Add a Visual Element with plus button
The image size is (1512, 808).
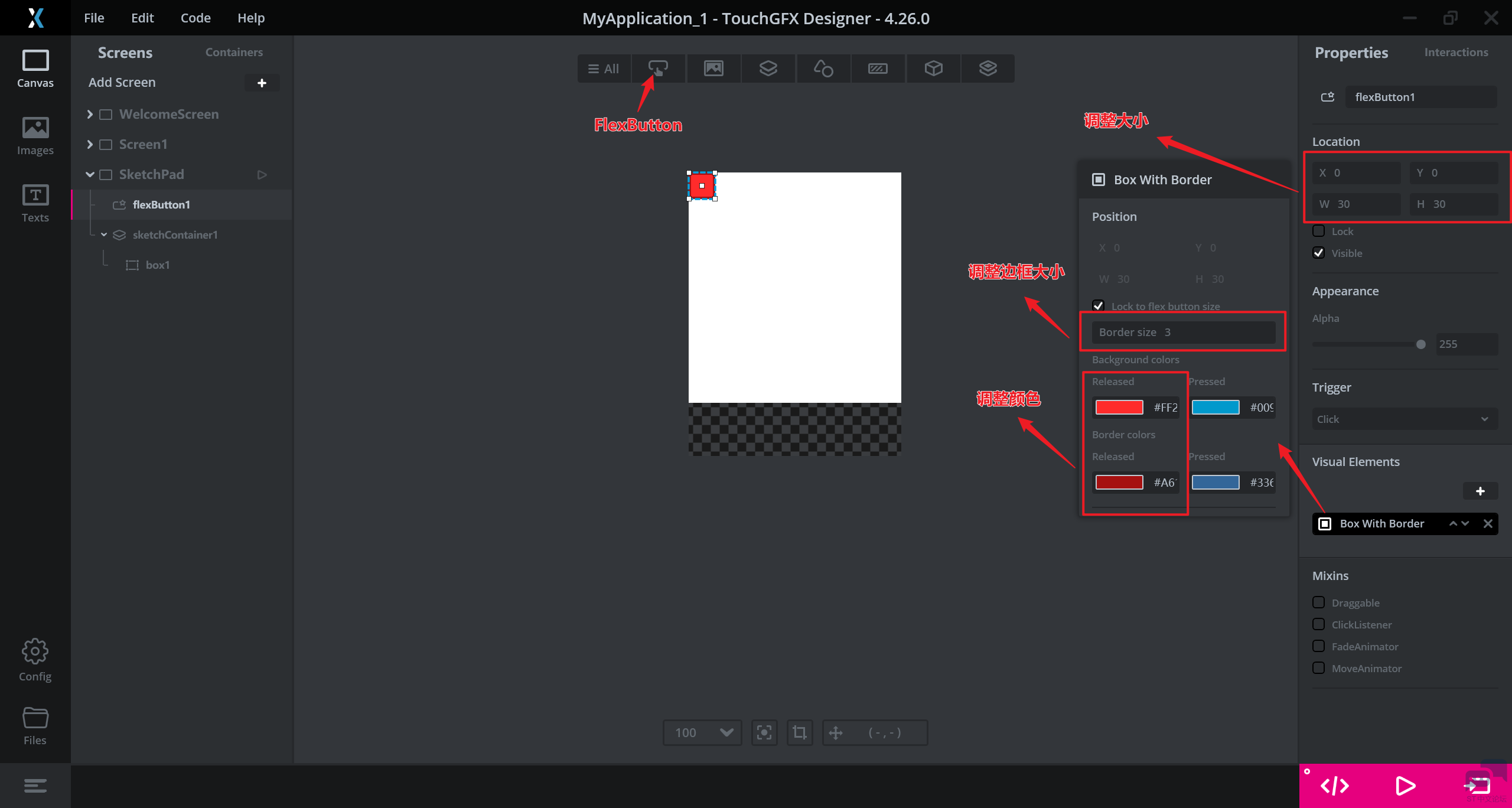tap(1480, 491)
